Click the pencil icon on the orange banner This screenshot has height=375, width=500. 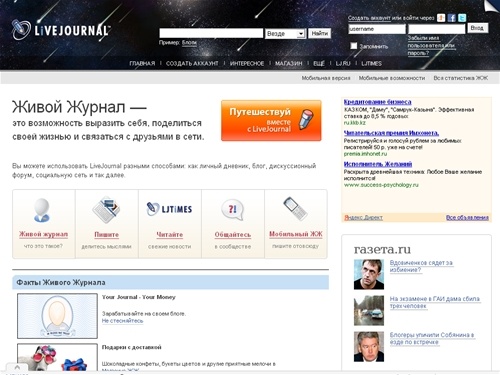[306, 119]
